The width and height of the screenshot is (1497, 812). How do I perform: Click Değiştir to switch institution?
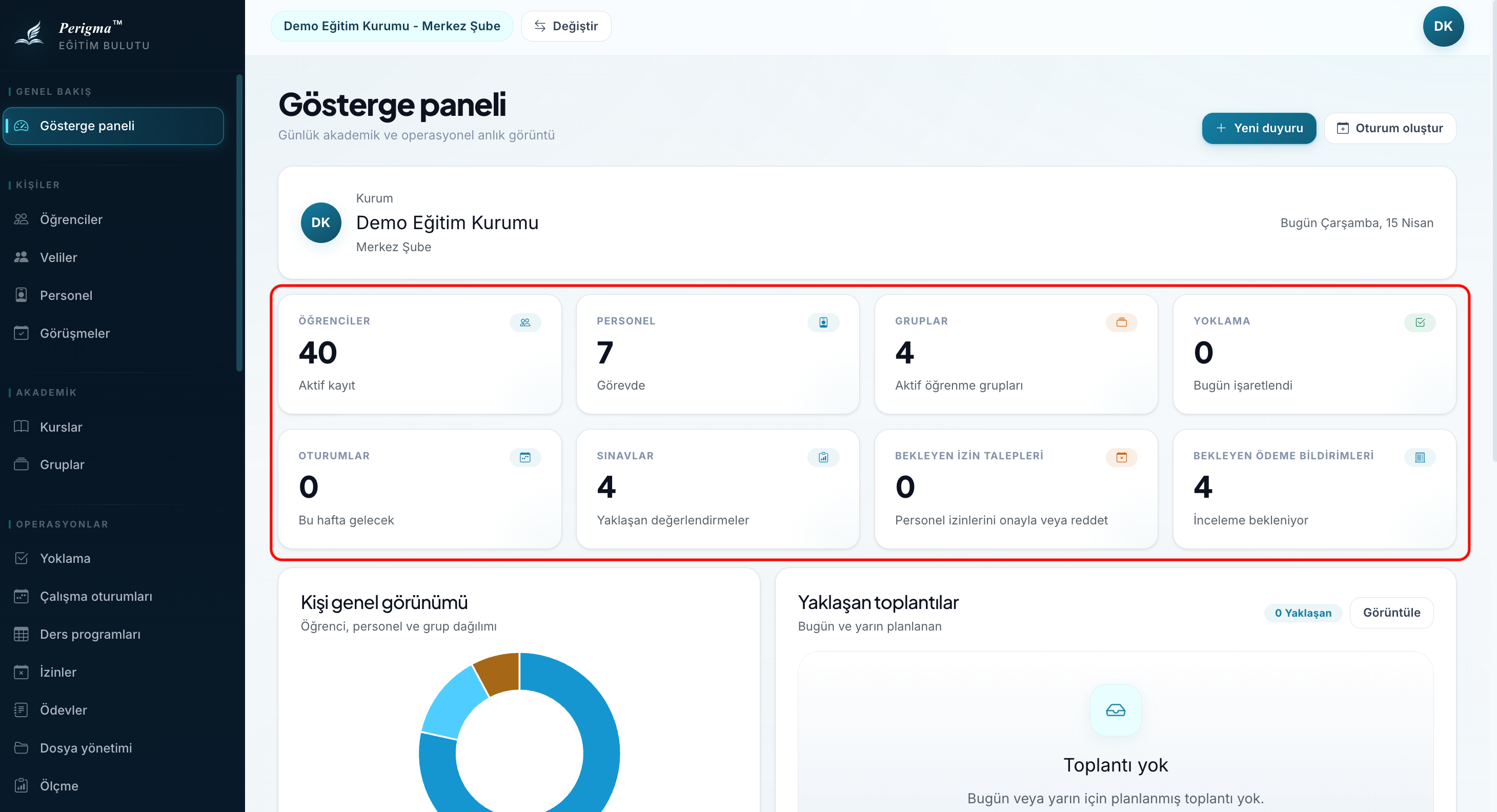click(x=565, y=26)
